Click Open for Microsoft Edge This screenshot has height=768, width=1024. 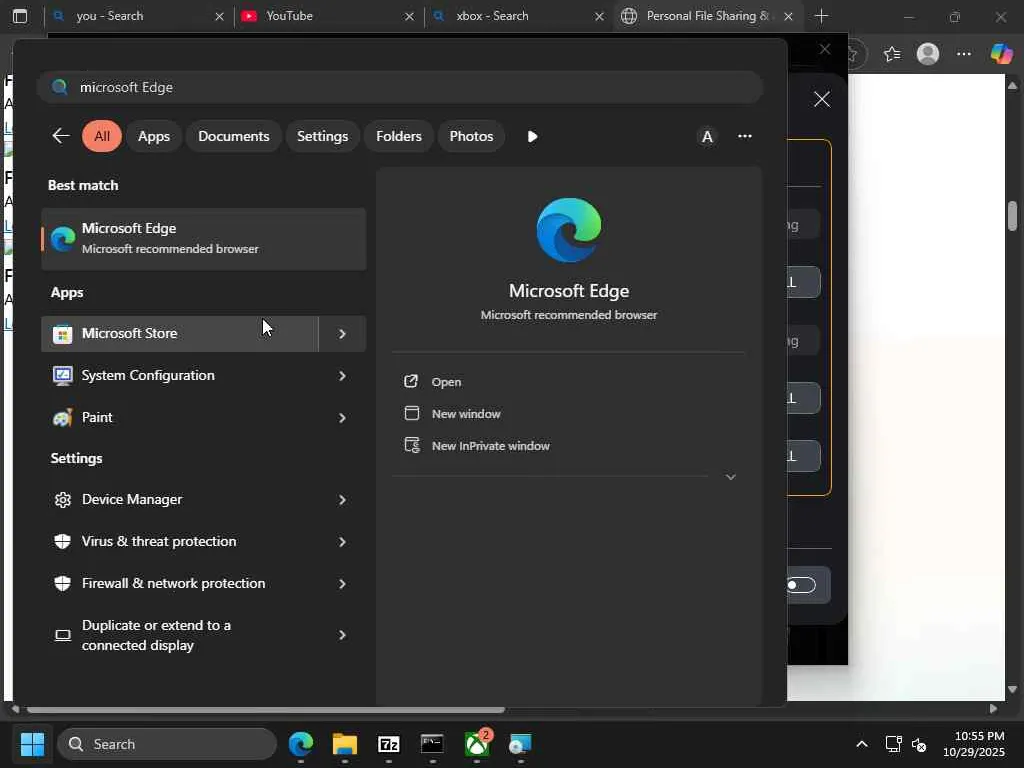446,382
